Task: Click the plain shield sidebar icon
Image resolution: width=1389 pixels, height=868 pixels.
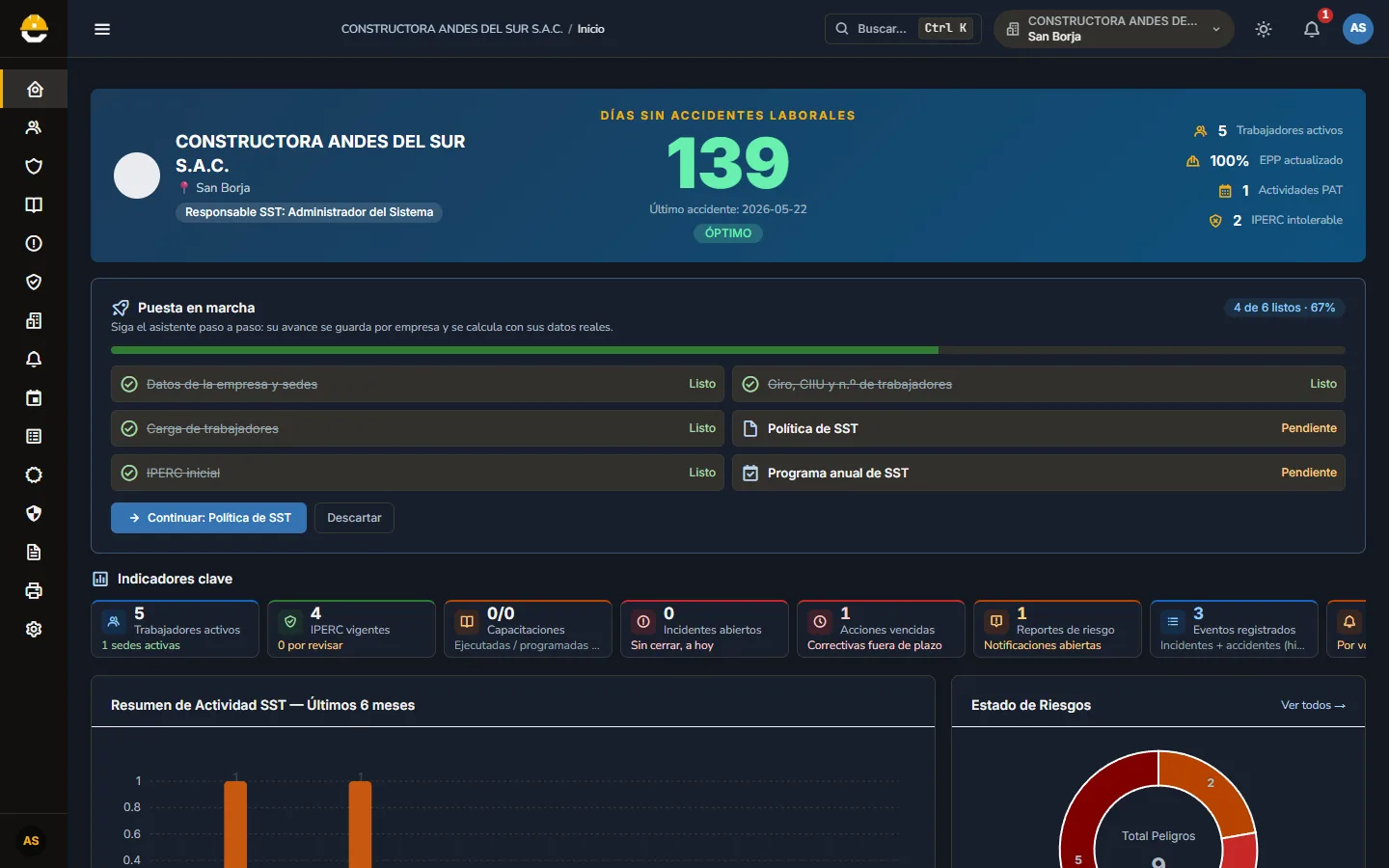Action: pos(34,166)
